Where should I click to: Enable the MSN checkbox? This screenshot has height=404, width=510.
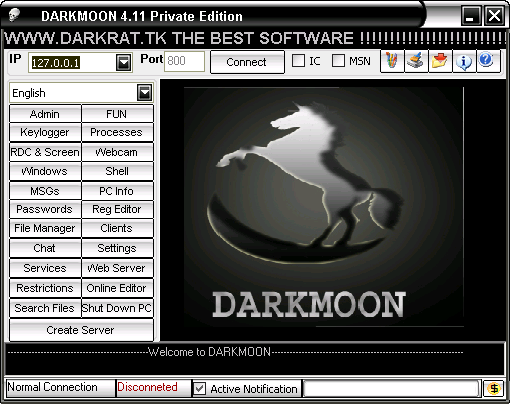click(x=338, y=61)
